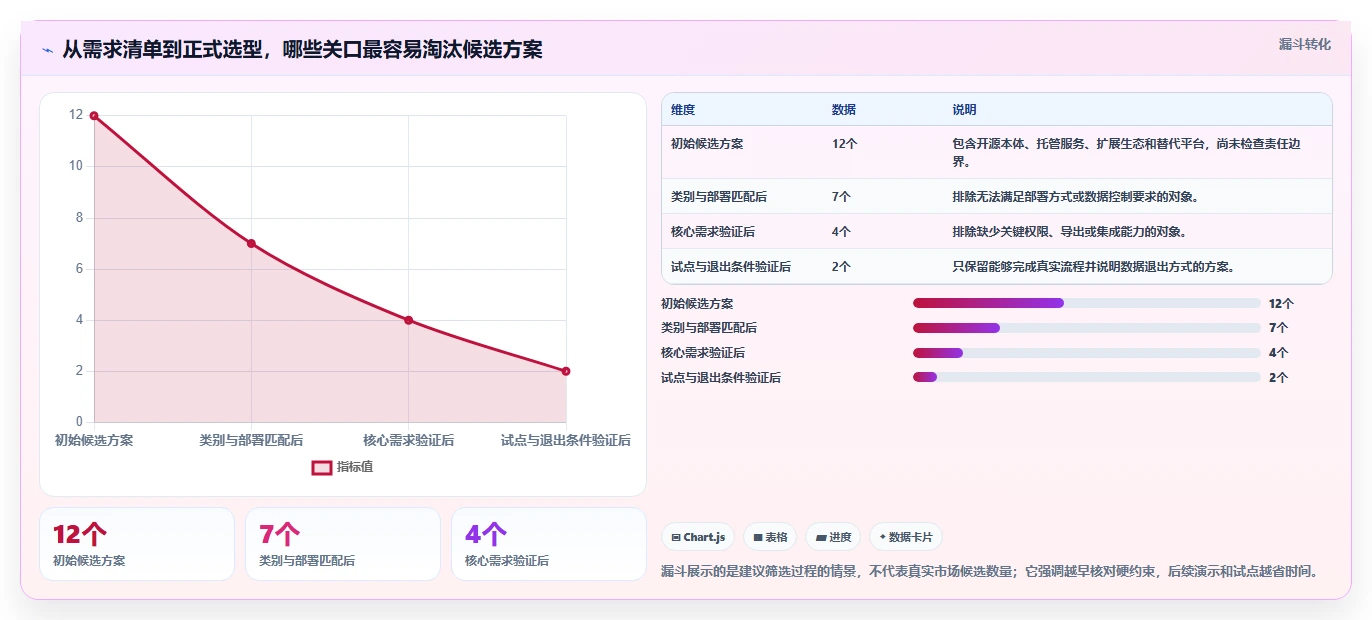Click the 类别与部署匹配后 data point at 7
The height and width of the screenshot is (620, 1372).
[251, 243]
